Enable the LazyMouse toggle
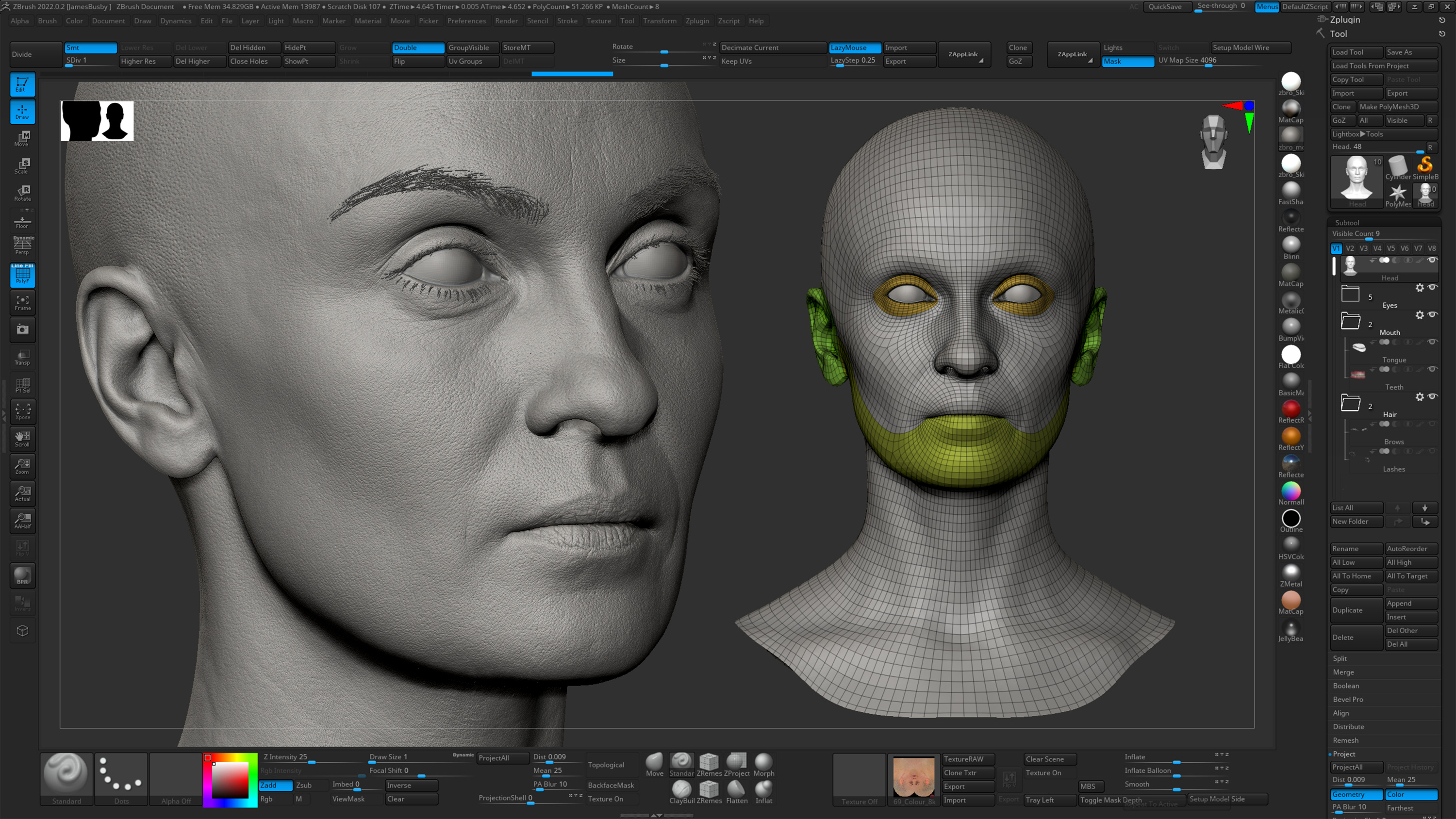1456x819 pixels. [854, 48]
